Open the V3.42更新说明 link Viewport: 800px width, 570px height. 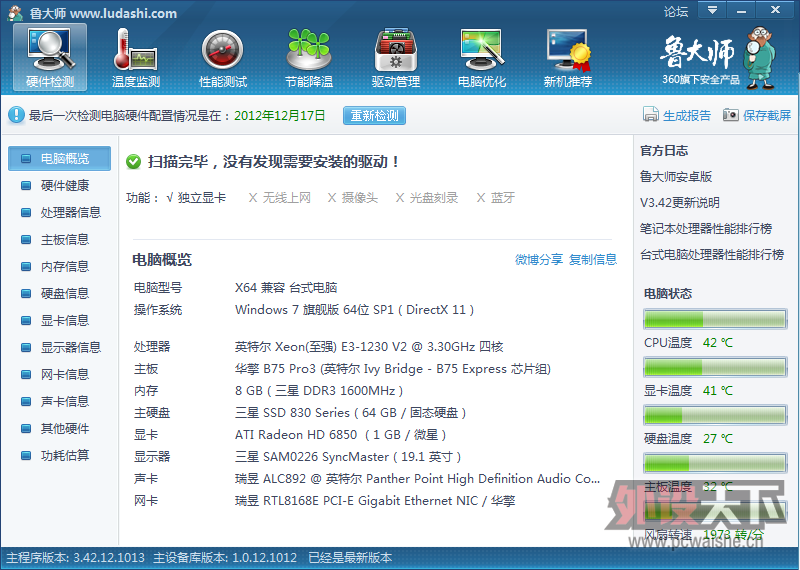pos(680,203)
